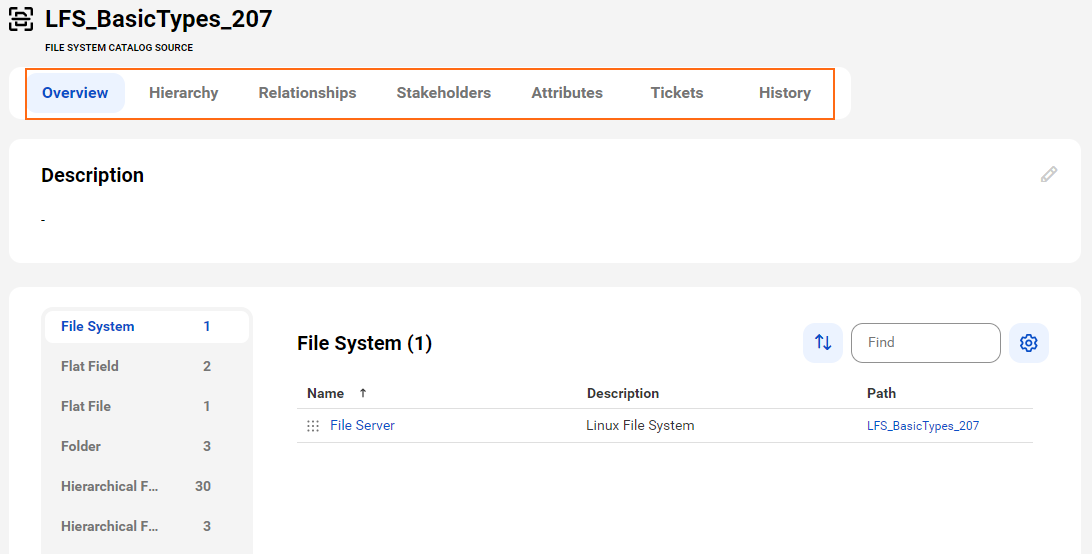Select Flat Field in the asset list

click(x=147, y=367)
